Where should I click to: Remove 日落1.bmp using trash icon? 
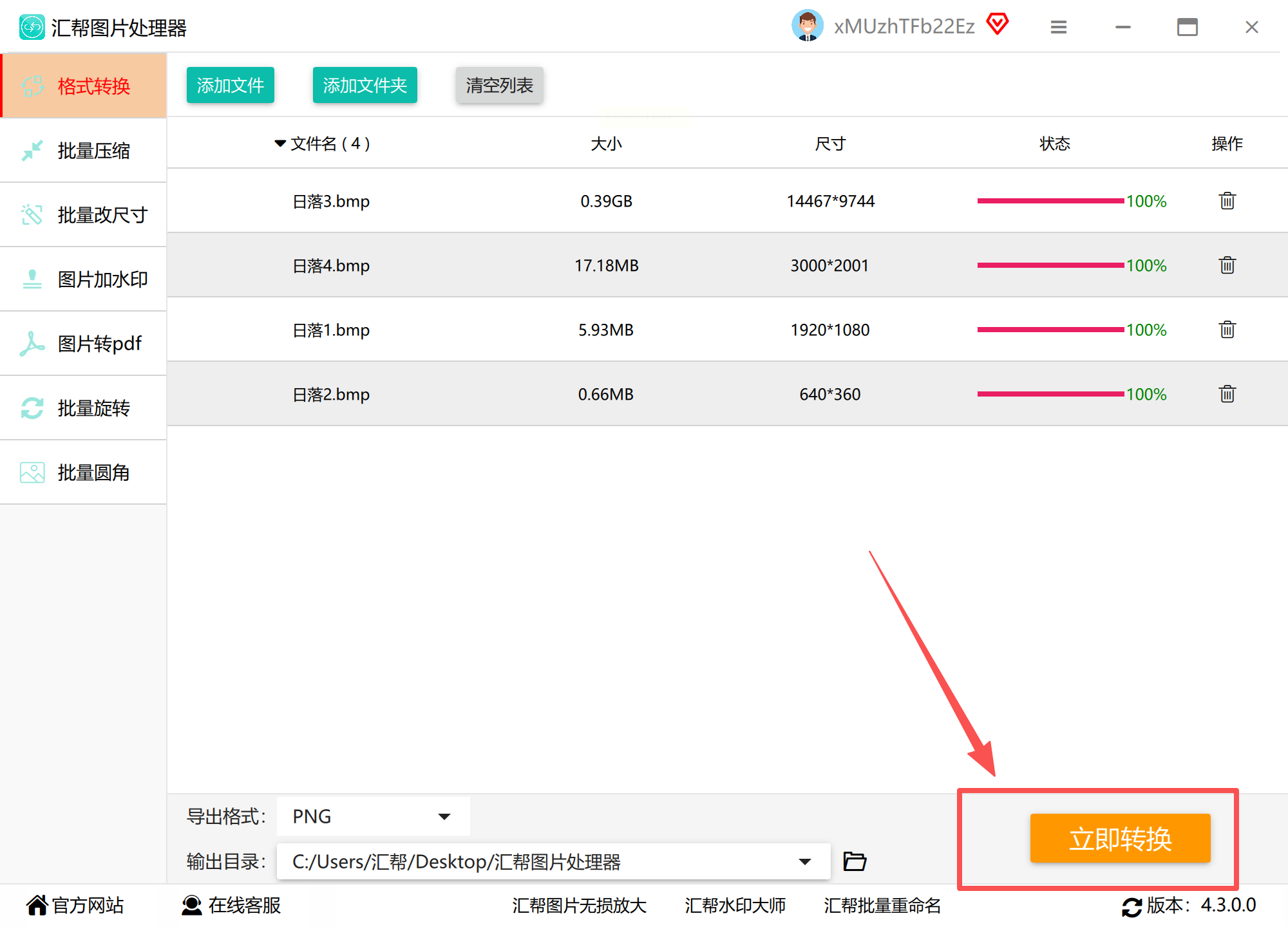(x=1227, y=330)
